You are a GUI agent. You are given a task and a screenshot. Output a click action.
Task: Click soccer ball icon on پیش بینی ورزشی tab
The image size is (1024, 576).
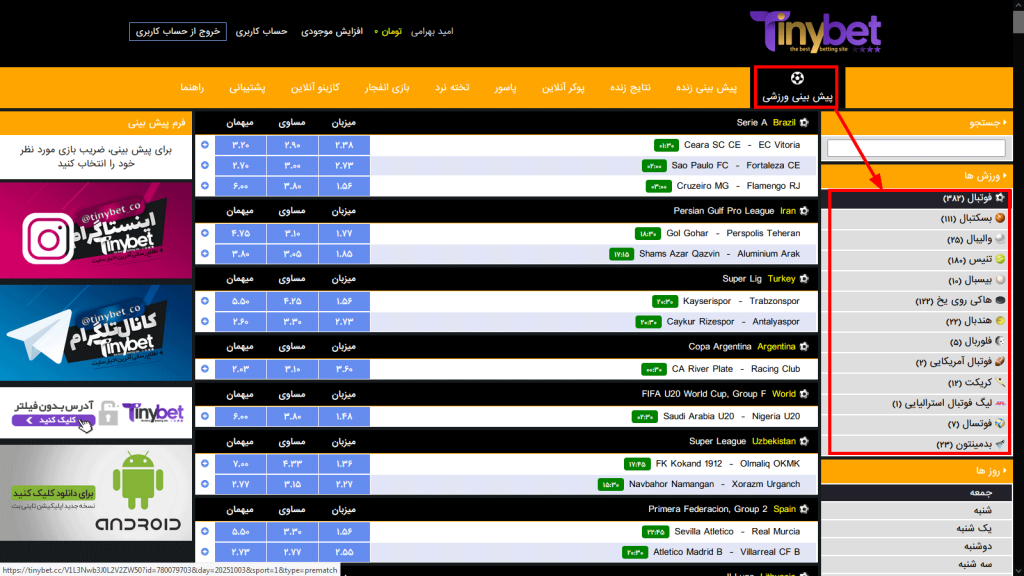(x=797, y=79)
